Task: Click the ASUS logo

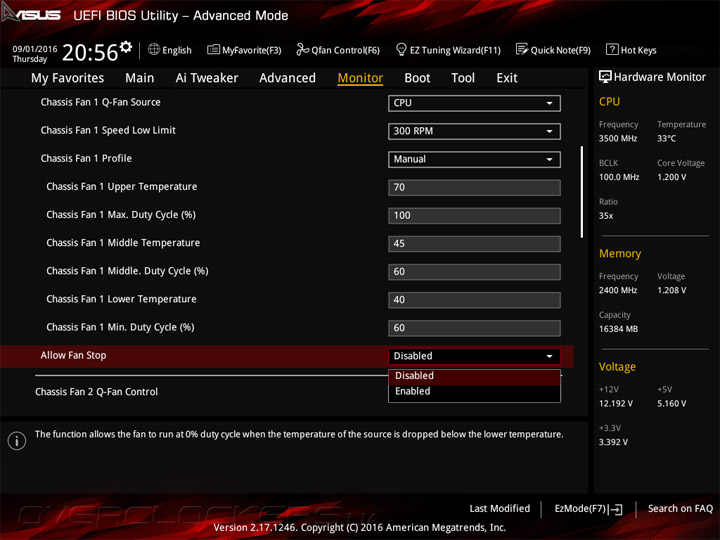Action: coord(31,14)
